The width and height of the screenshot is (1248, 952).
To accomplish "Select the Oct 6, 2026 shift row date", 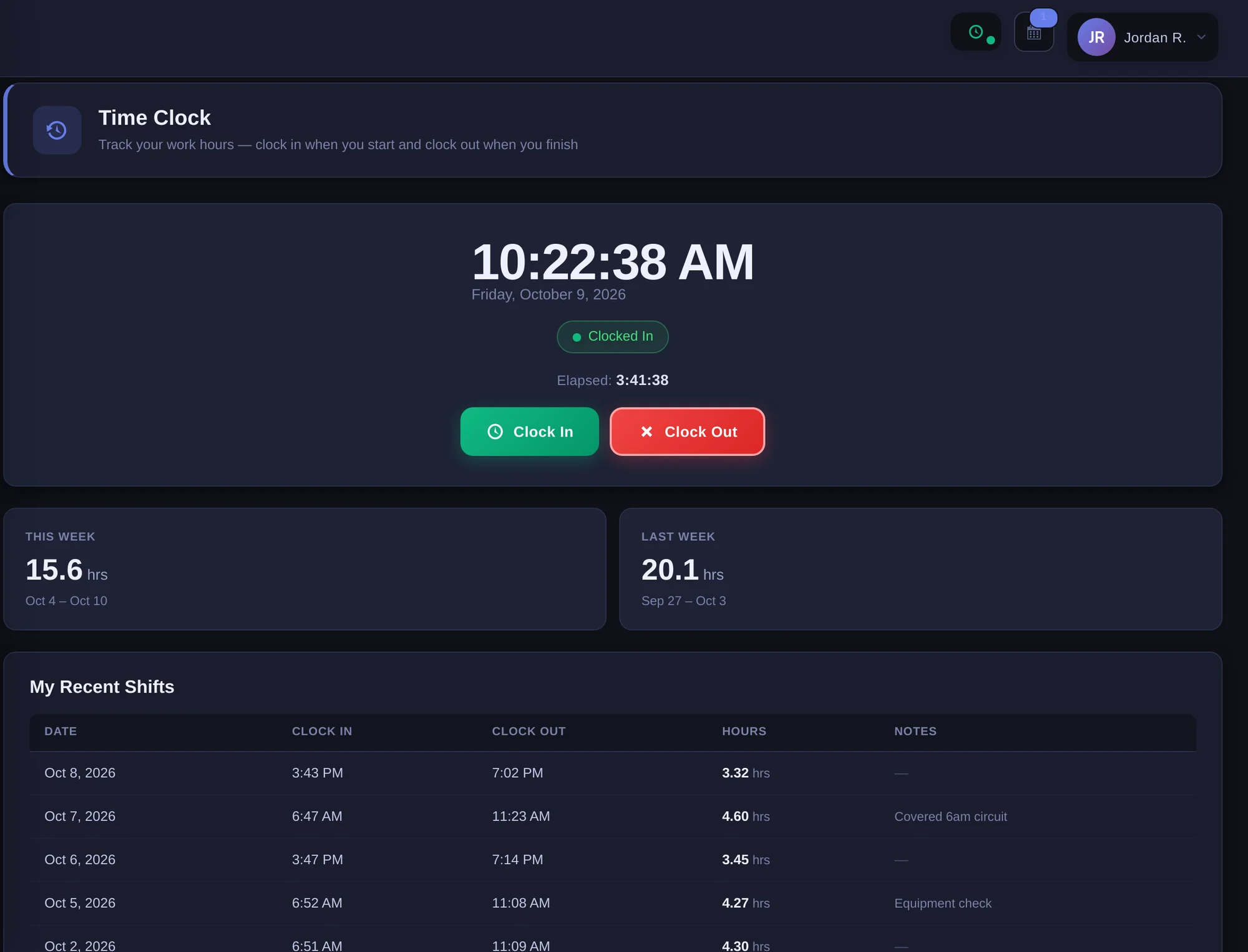I will pos(80,860).
